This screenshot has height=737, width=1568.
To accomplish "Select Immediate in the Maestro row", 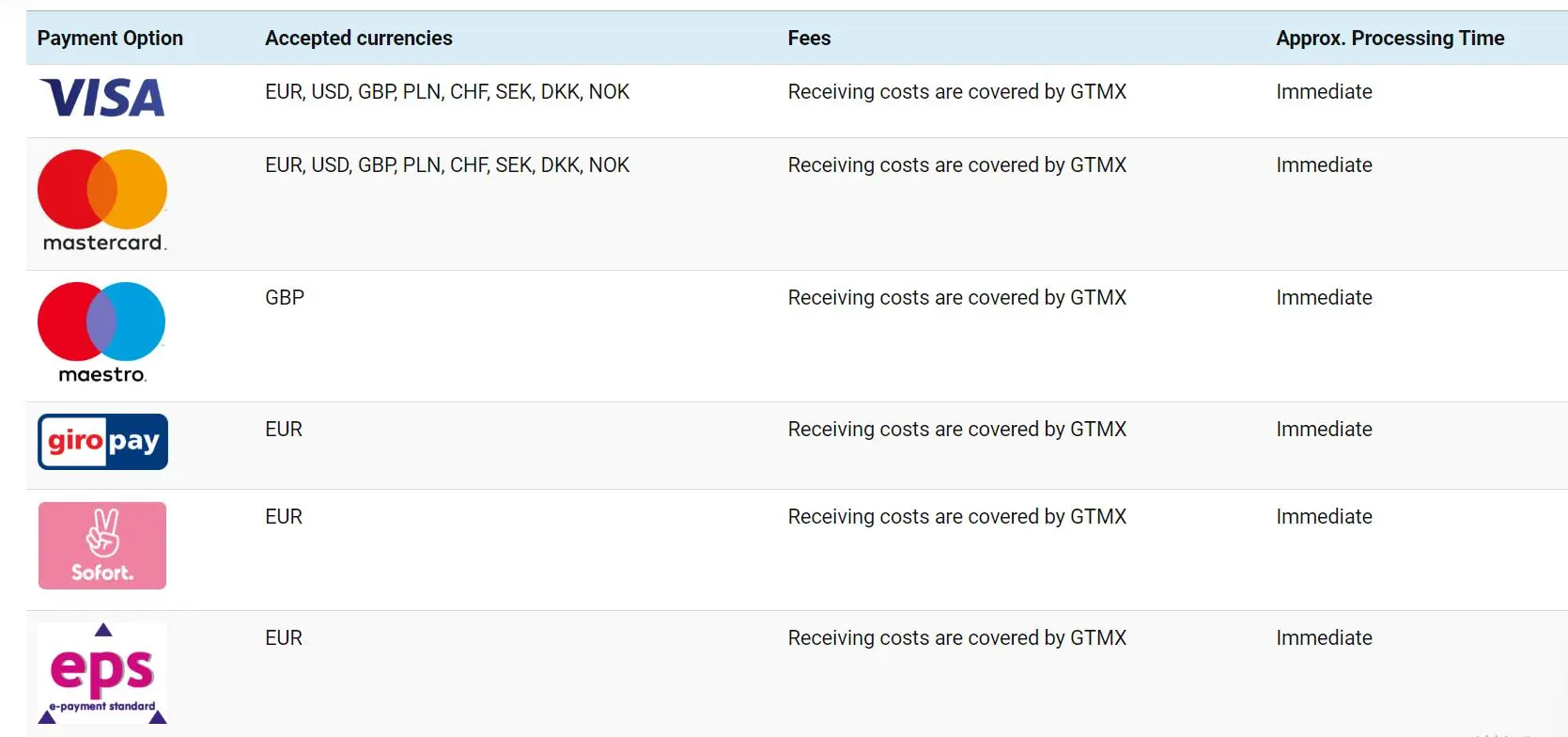I will [1324, 298].
